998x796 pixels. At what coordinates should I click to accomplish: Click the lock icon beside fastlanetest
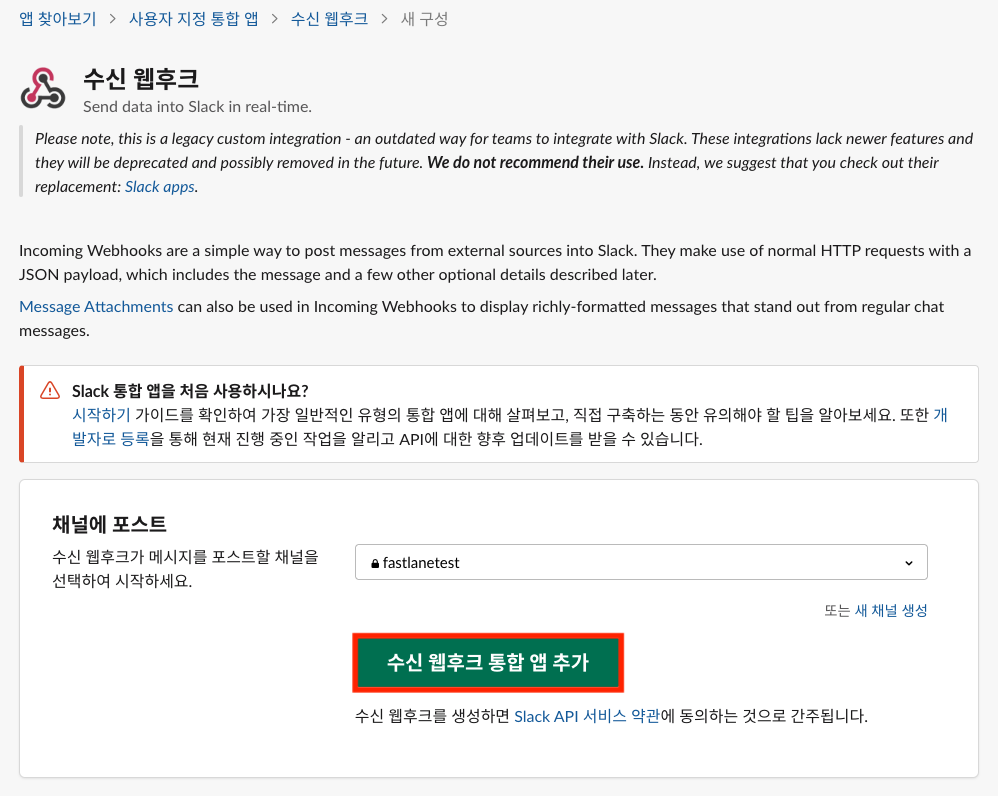tap(375, 563)
